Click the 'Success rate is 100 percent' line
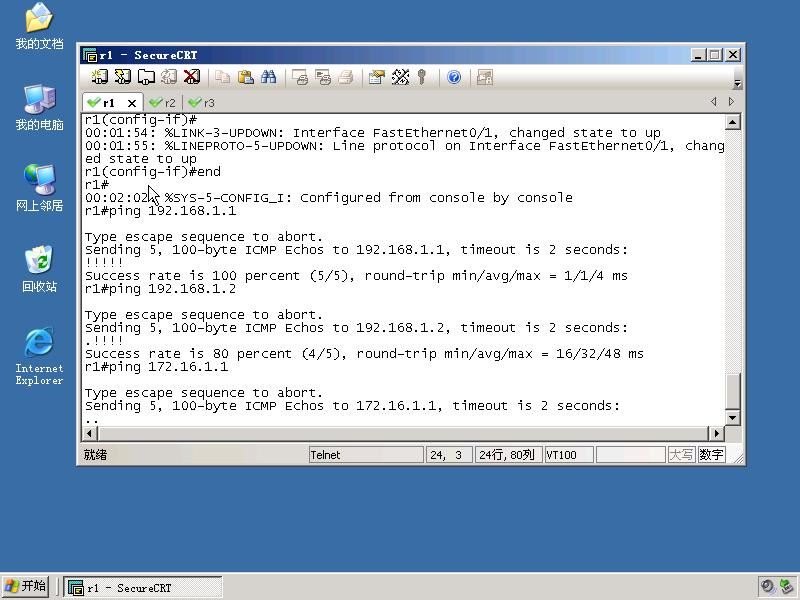 pos(356,276)
